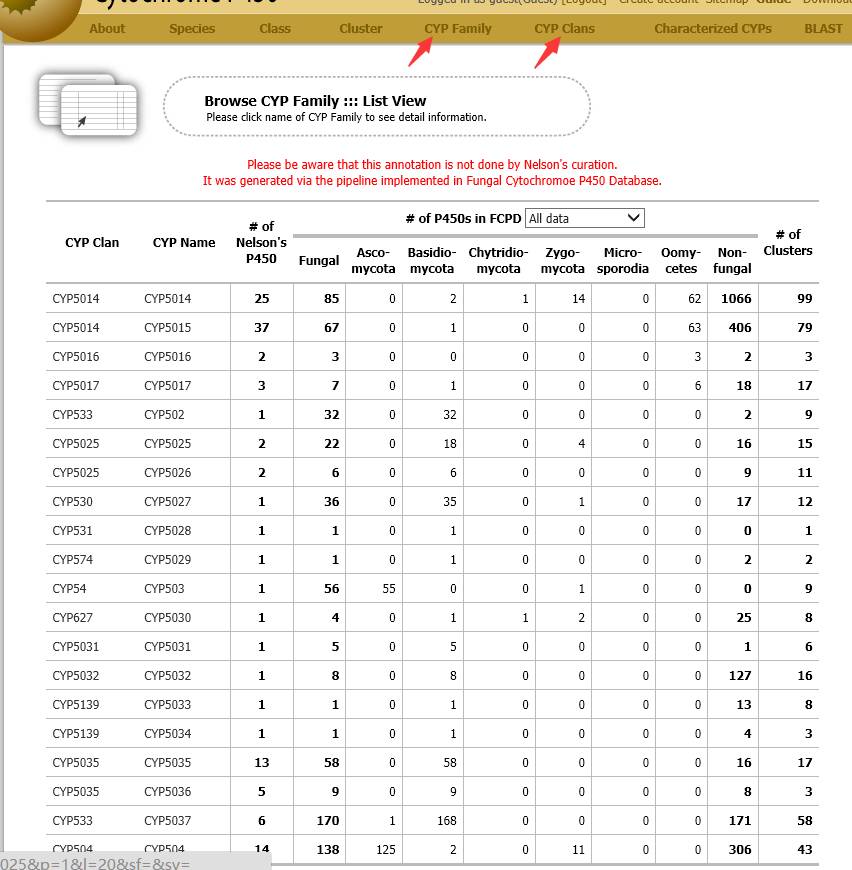Click the Microsporodia column header
The height and width of the screenshot is (870, 852).
click(x=622, y=261)
